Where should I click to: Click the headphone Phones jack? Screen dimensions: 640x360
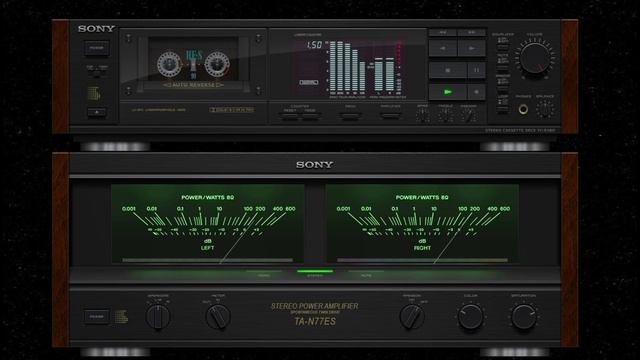click(523, 109)
